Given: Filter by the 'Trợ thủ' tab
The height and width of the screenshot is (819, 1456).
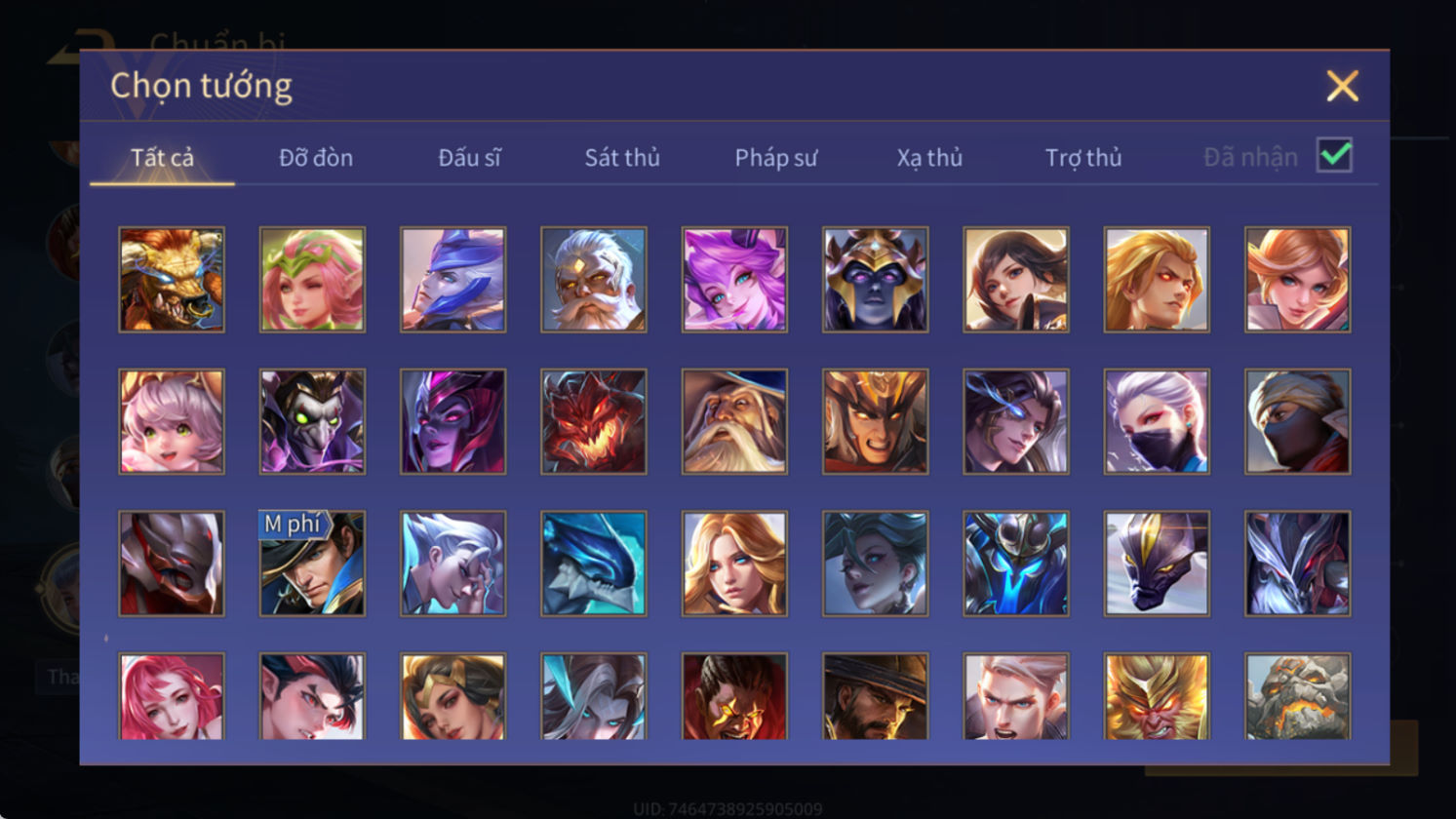Looking at the screenshot, I should click(x=1083, y=157).
